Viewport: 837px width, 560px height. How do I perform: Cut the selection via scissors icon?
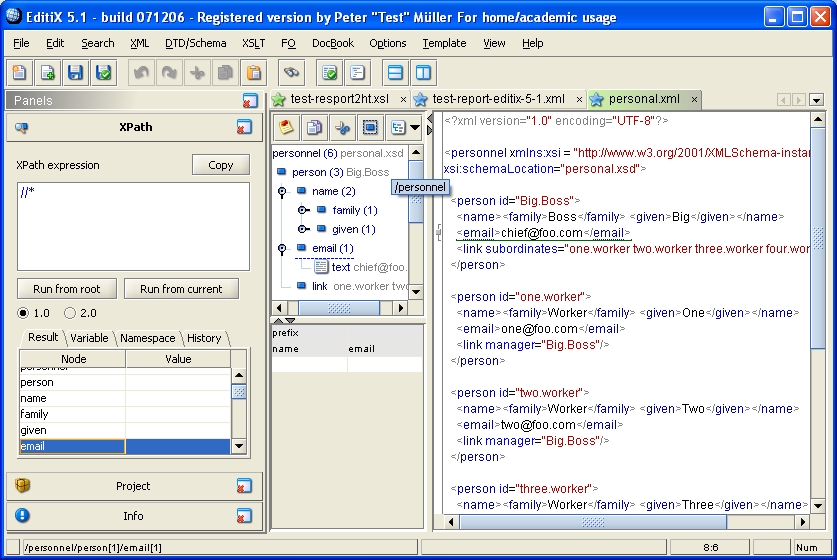(198, 73)
